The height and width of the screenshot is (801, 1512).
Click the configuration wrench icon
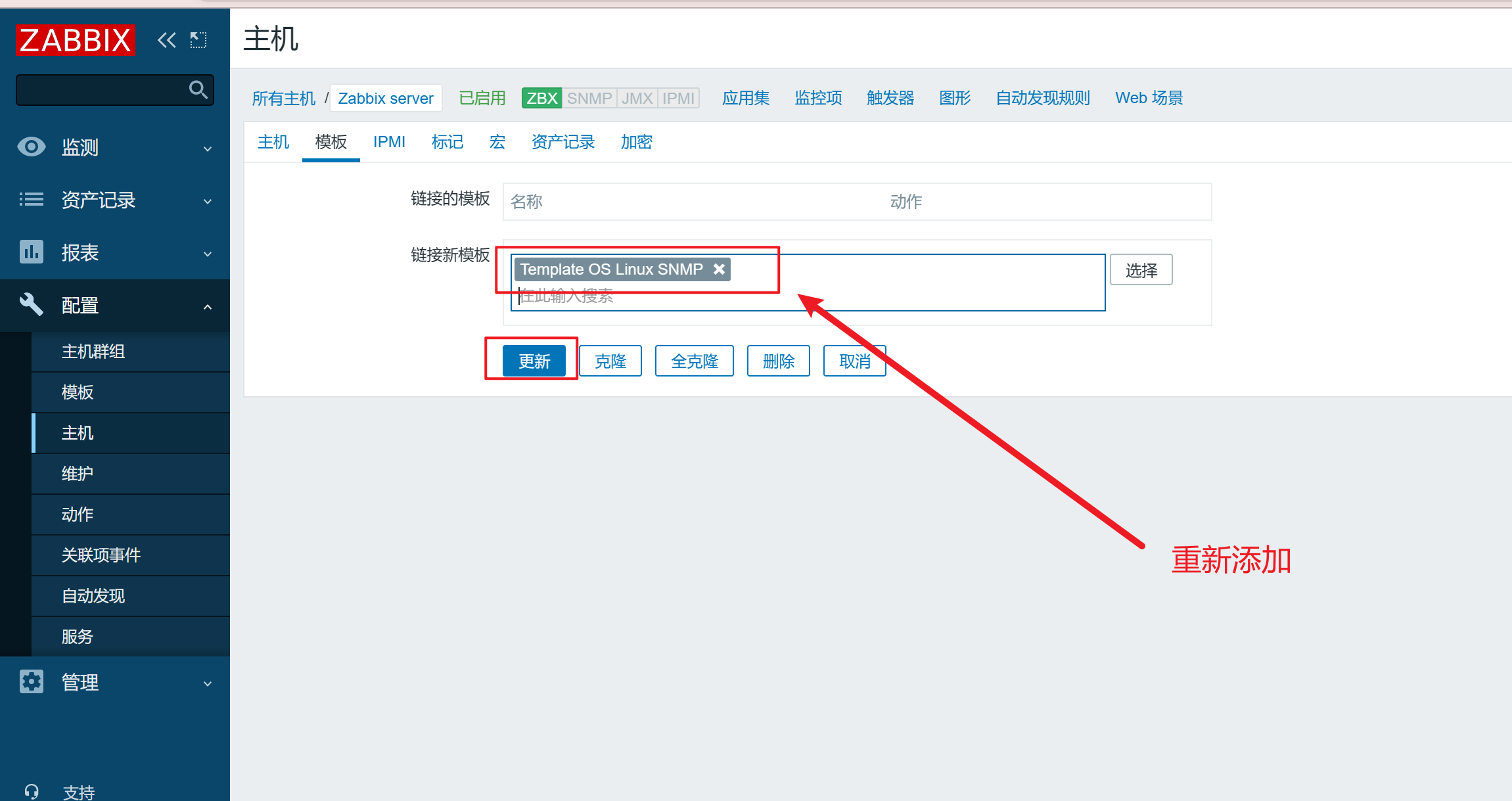[32, 304]
